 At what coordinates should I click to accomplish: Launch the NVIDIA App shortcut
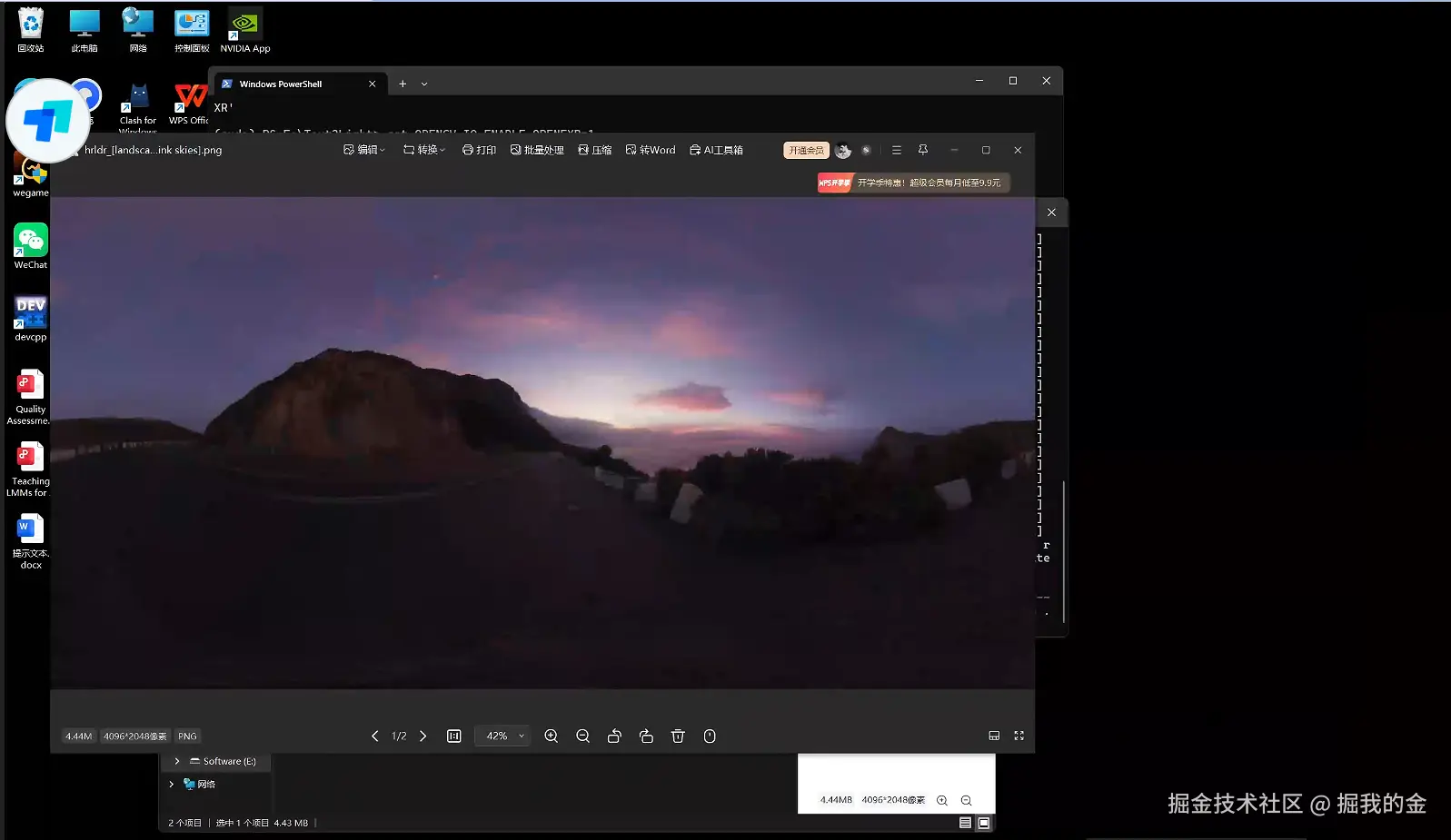(x=245, y=30)
